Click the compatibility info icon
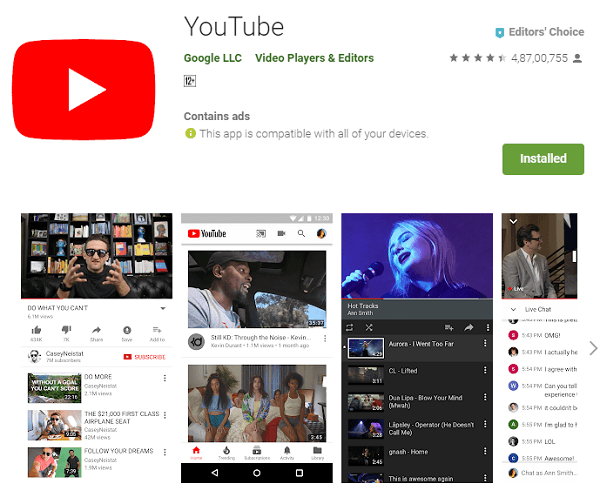This screenshot has height=497, width=600. point(190,134)
